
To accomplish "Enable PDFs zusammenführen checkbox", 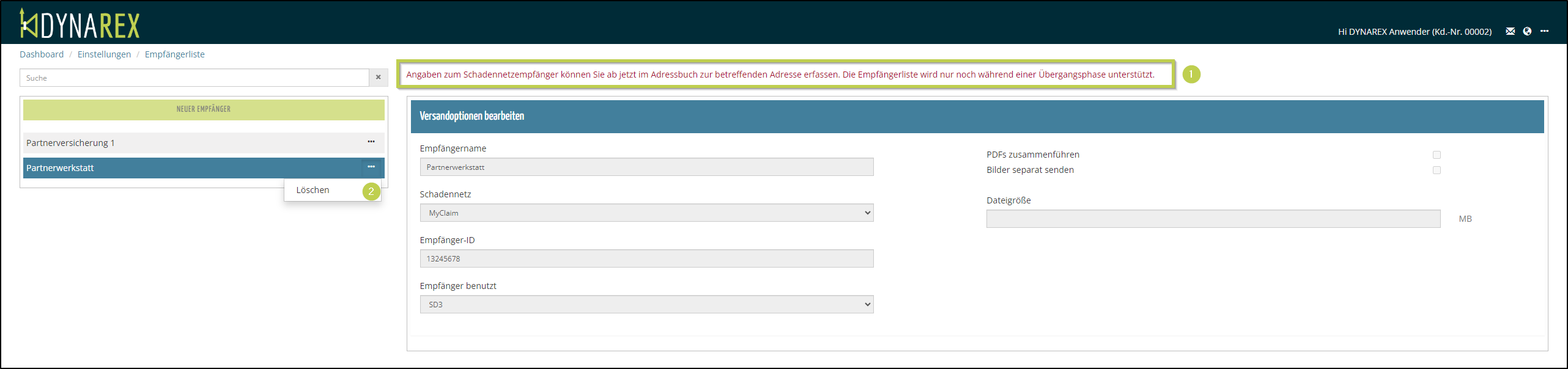I will pos(1437,155).
